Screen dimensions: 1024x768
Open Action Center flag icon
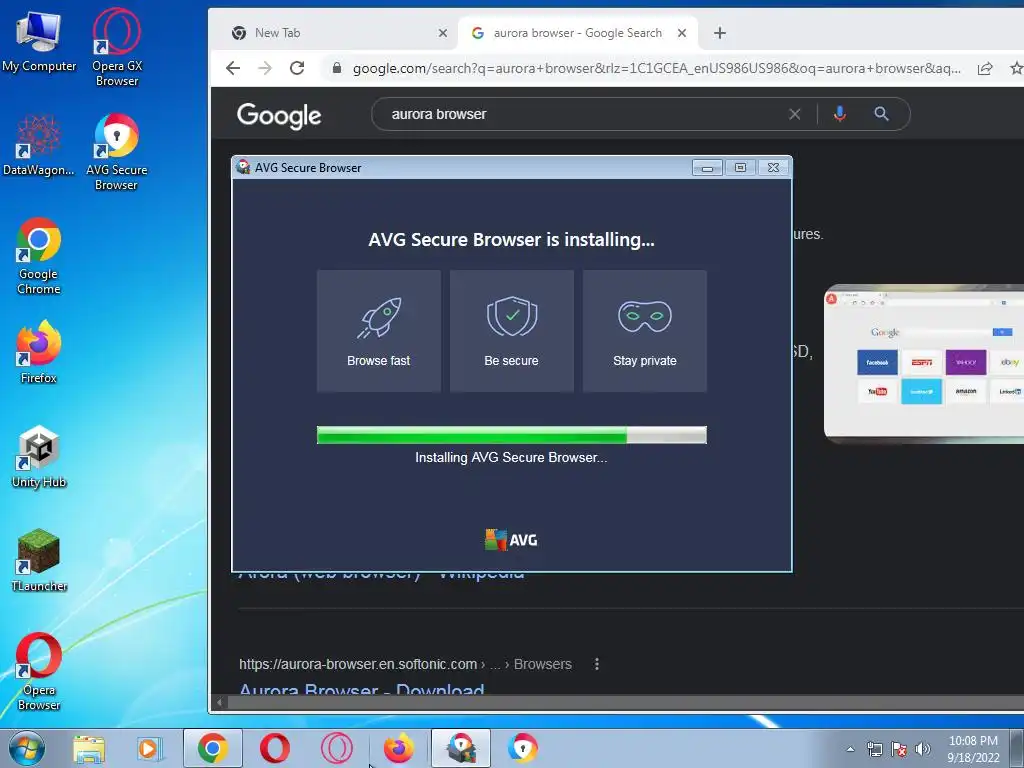[899, 749]
